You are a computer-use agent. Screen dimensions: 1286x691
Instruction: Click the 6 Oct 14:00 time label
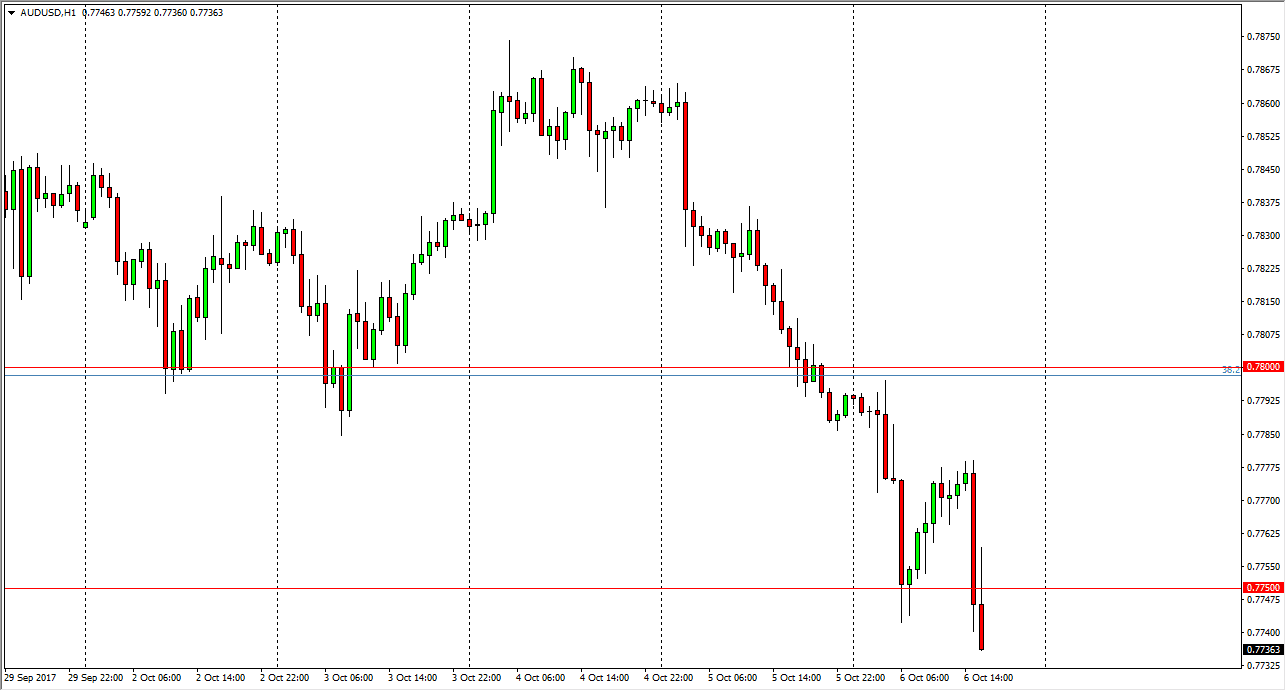point(989,678)
